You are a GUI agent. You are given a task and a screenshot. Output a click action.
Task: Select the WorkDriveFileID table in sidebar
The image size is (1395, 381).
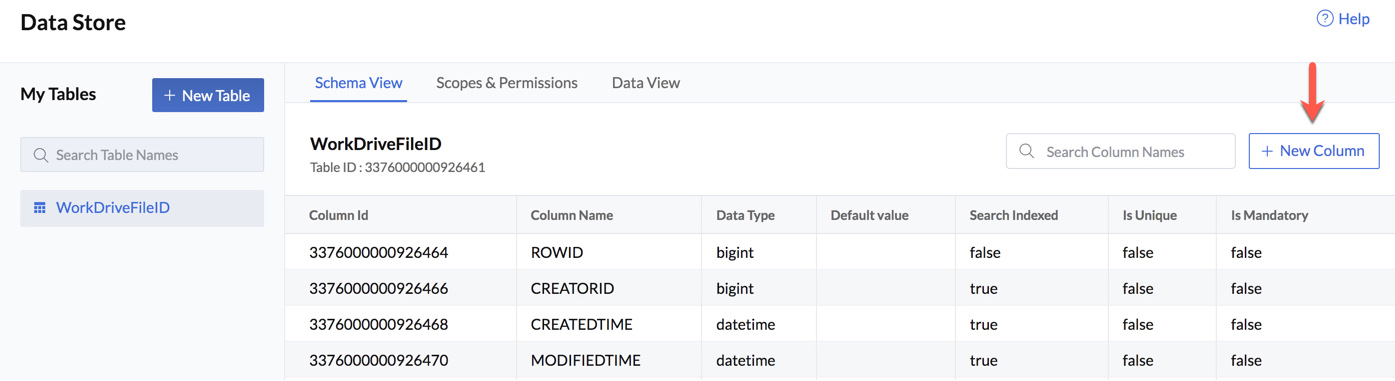[x=142, y=208]
